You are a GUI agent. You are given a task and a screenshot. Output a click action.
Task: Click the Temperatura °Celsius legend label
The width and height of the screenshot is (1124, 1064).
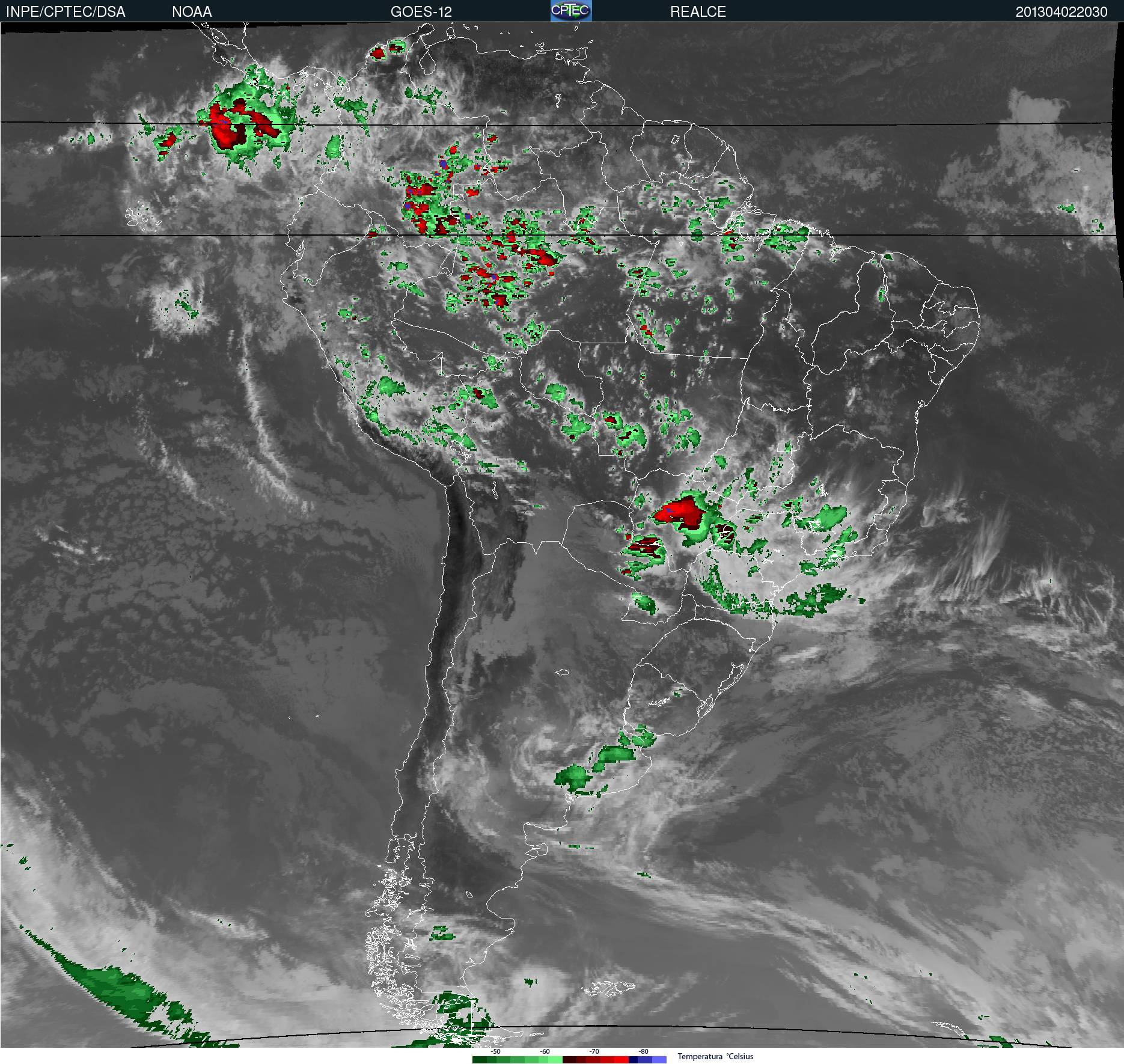(715, 1056)
